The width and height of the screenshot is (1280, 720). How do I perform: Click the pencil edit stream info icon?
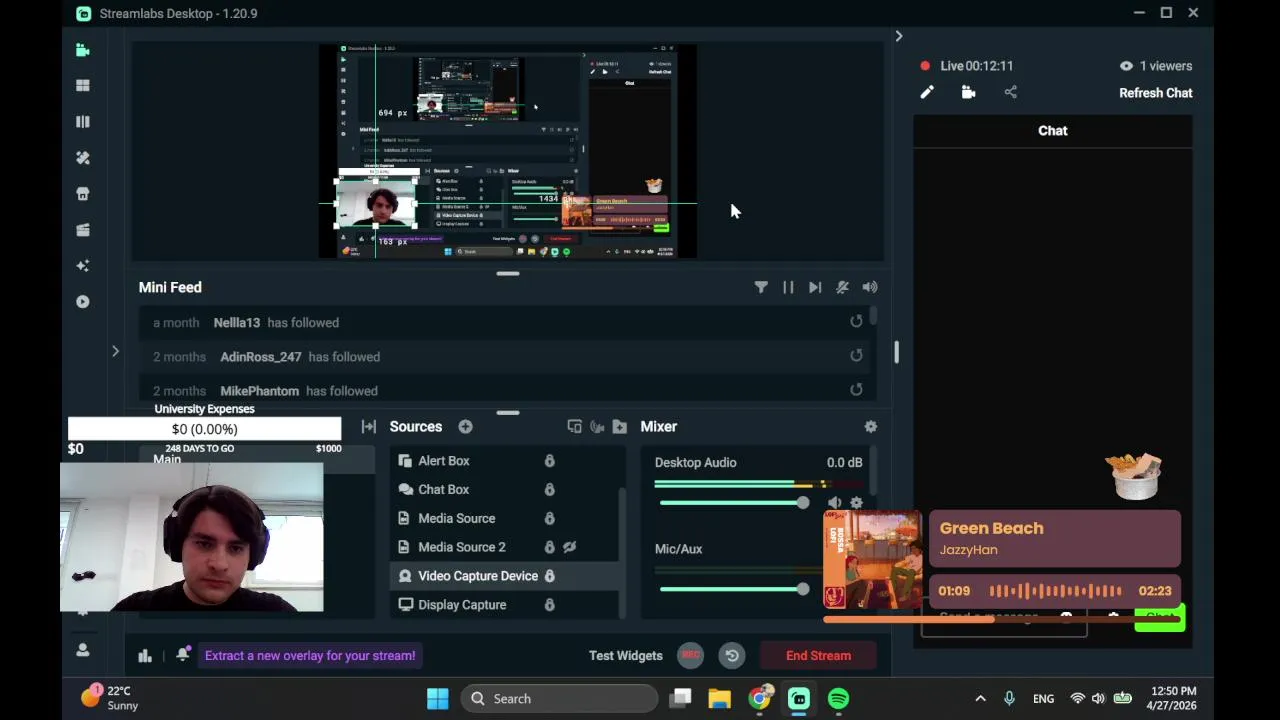(x=927, y=92)
